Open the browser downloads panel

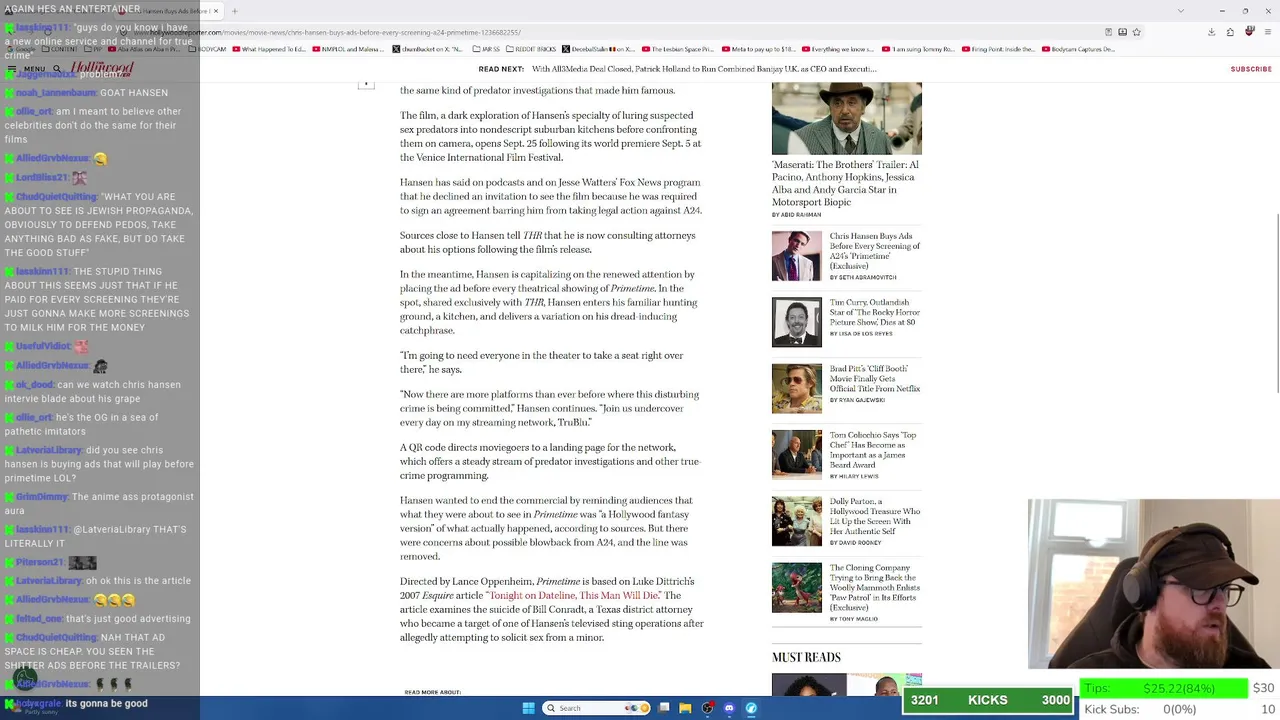[x=1211, y=32]
